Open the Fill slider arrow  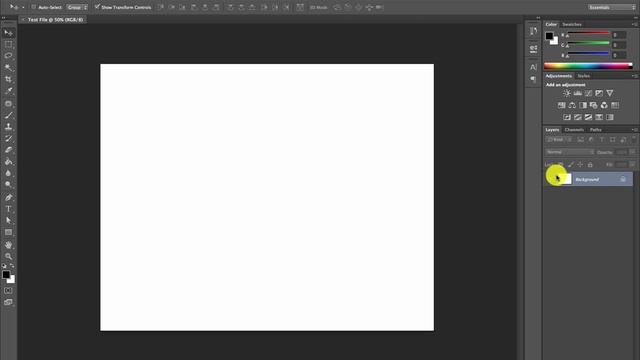(632, 164)
